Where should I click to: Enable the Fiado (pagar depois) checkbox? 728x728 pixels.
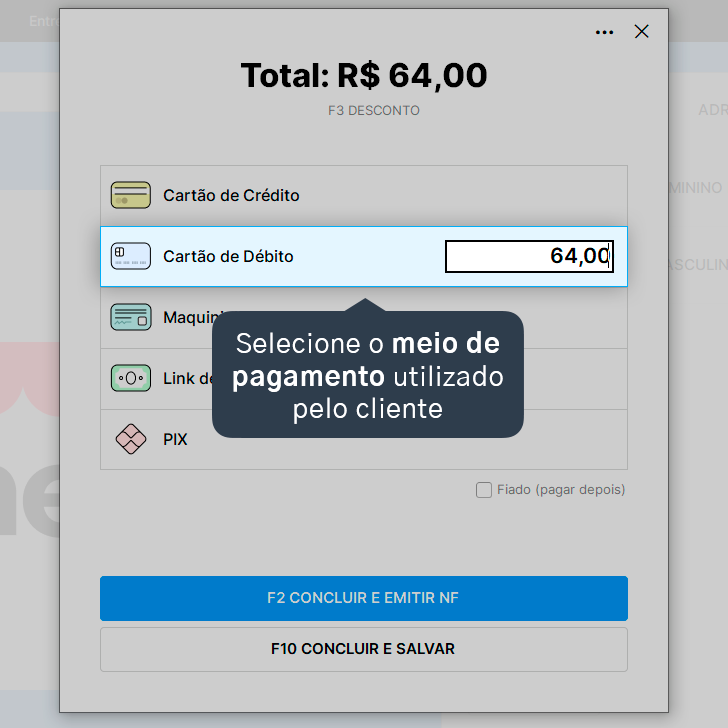(x=483, y=490)
